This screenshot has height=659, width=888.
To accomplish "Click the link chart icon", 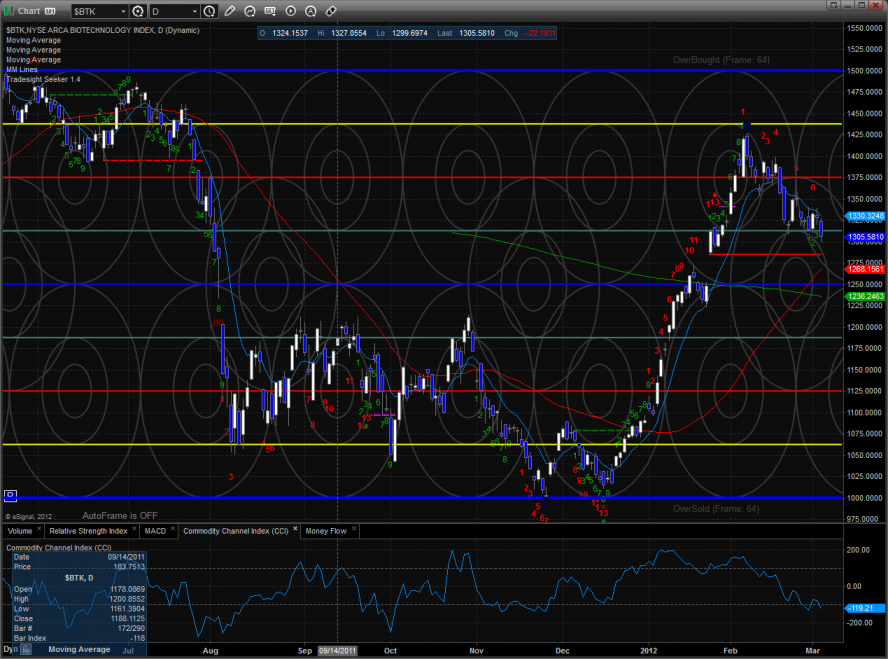I will tap(330, 11).
